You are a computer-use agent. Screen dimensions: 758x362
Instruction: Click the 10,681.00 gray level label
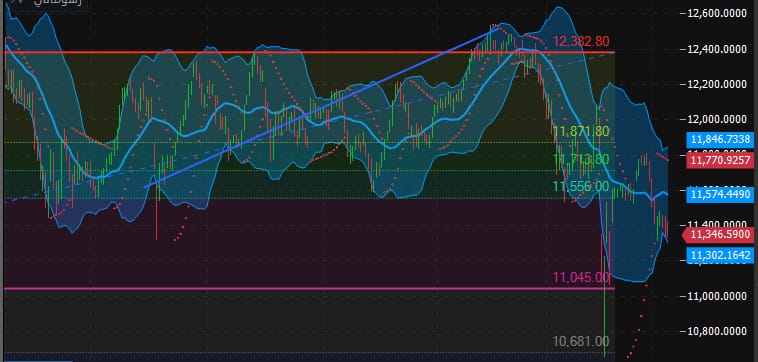pyautogui.click(x=581, y=341)
